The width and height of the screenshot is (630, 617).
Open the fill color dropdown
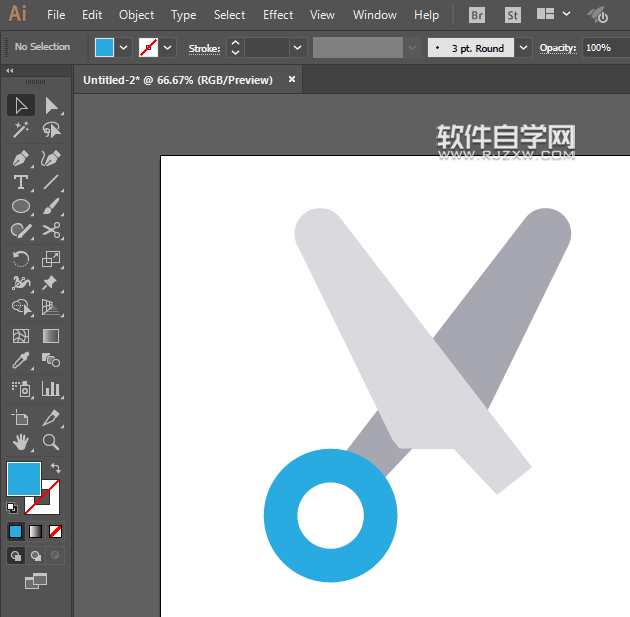pyautogui.click(x=124, y=47)
